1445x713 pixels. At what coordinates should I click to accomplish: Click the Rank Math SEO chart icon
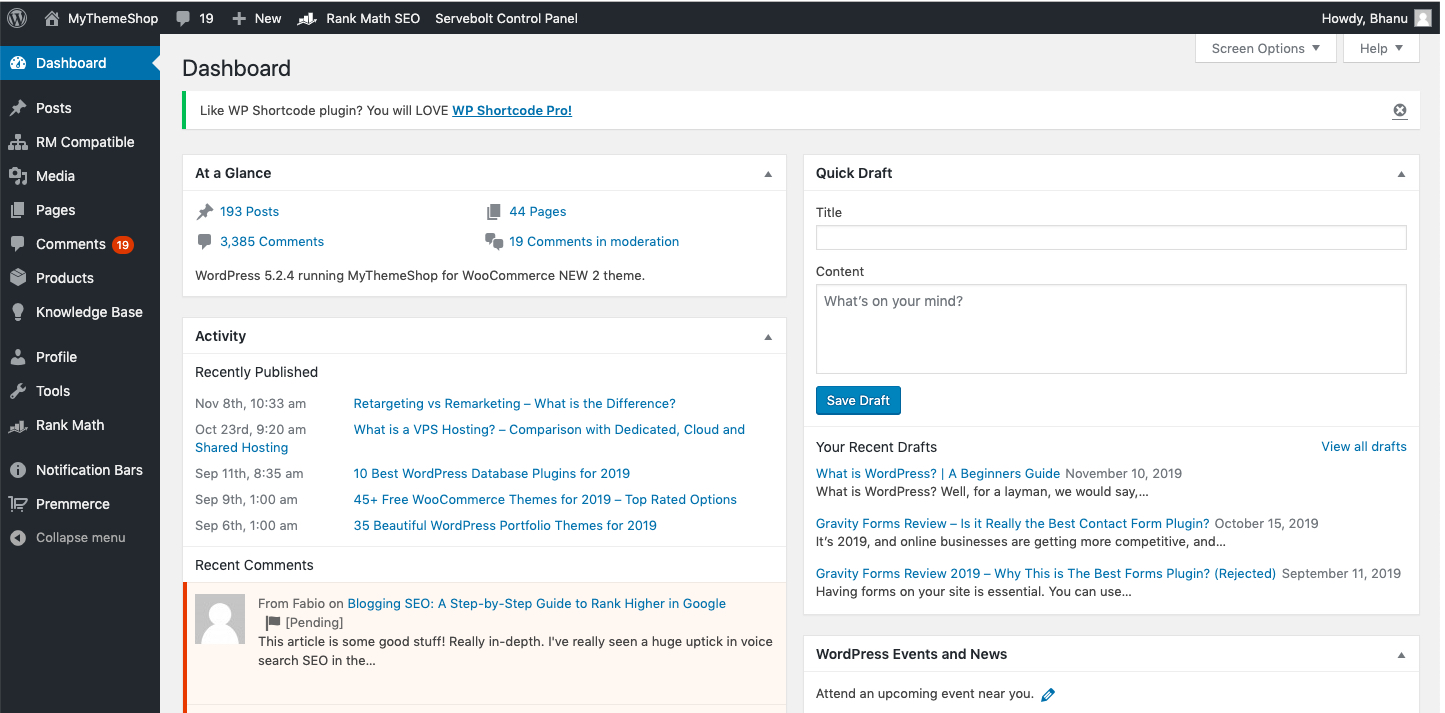tap(308, 18)
